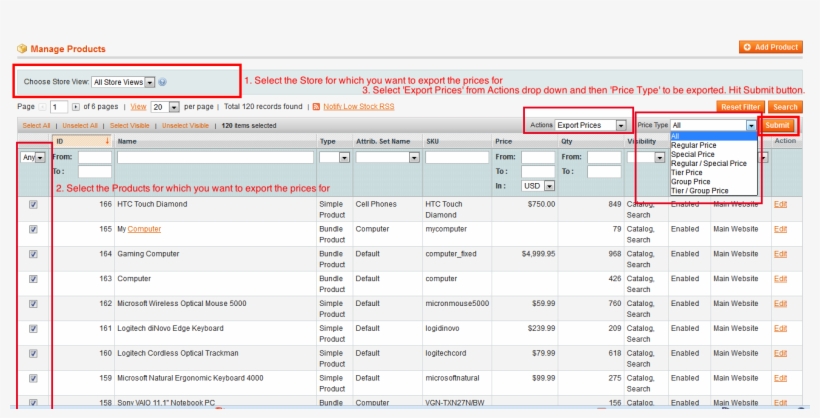The image size is (820, 418).
Task: Go to the next page arrow
Action: coord(76,107)
